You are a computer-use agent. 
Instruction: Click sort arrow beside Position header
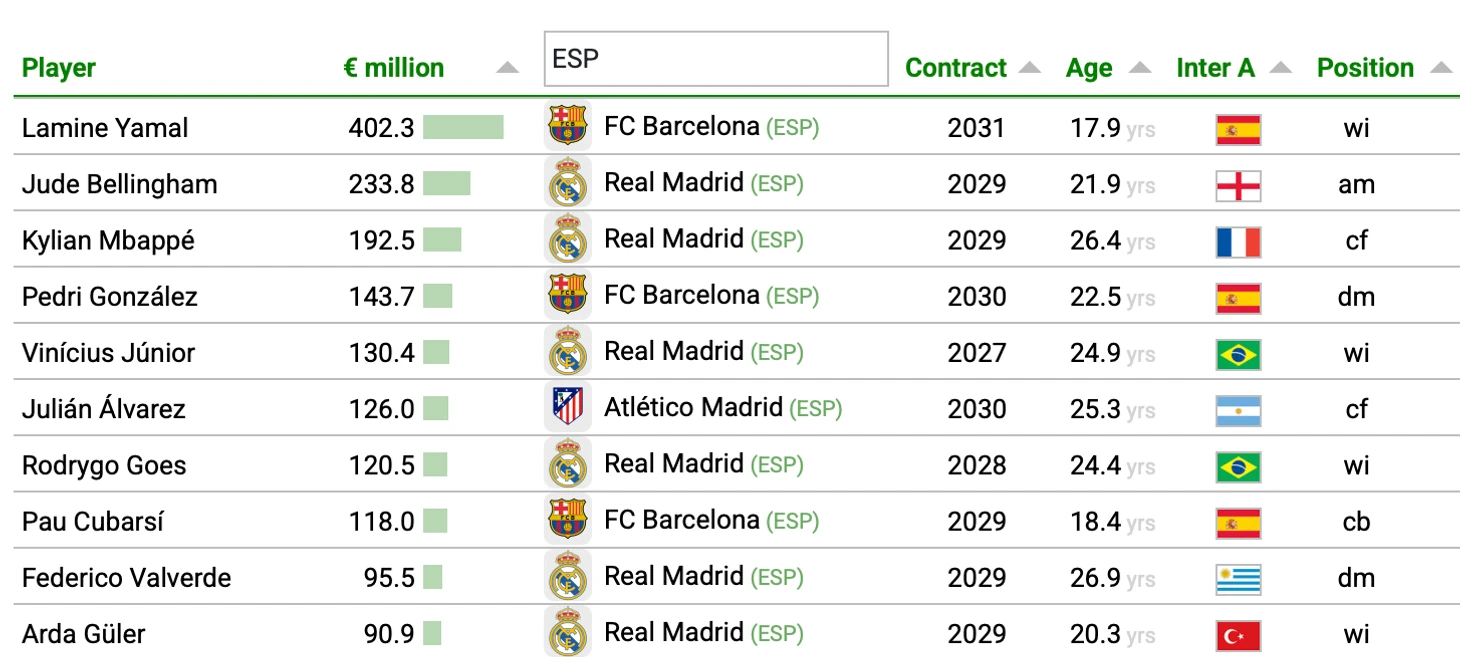pos(1440,68)
